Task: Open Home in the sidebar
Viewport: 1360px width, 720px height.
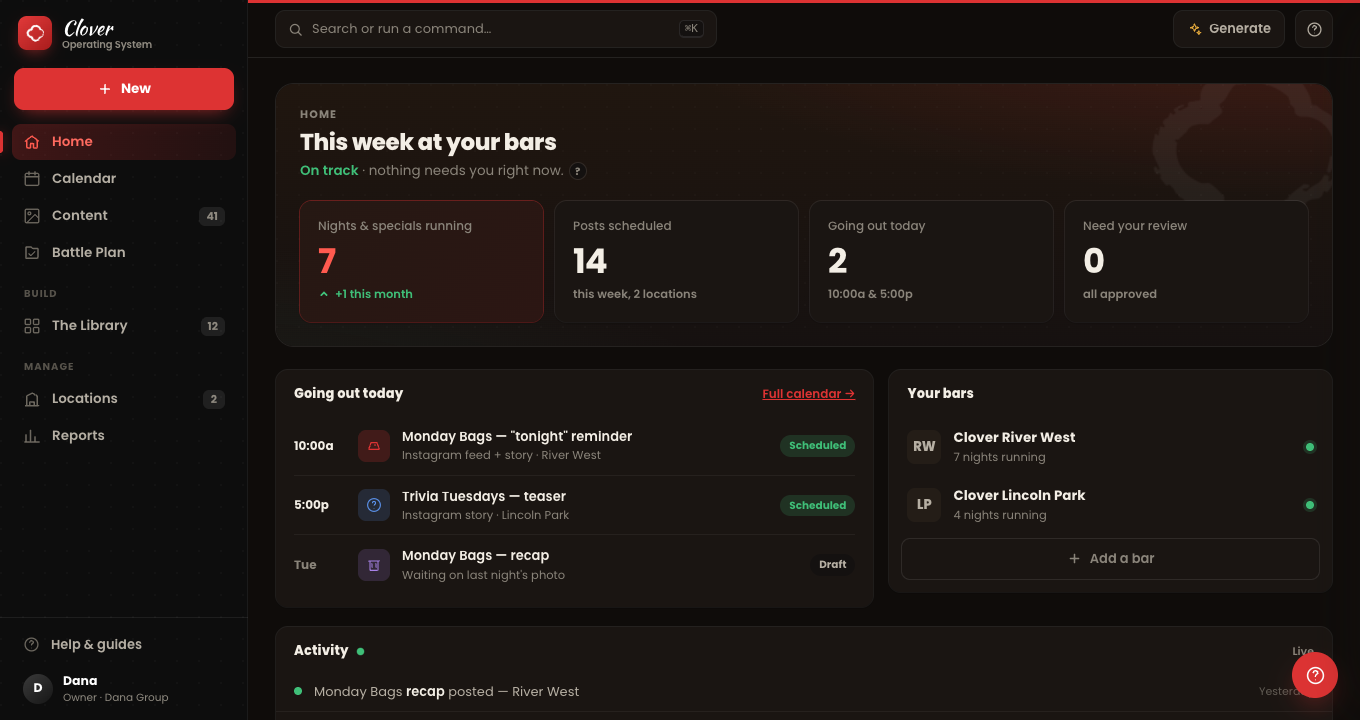Action: (124, 142)
